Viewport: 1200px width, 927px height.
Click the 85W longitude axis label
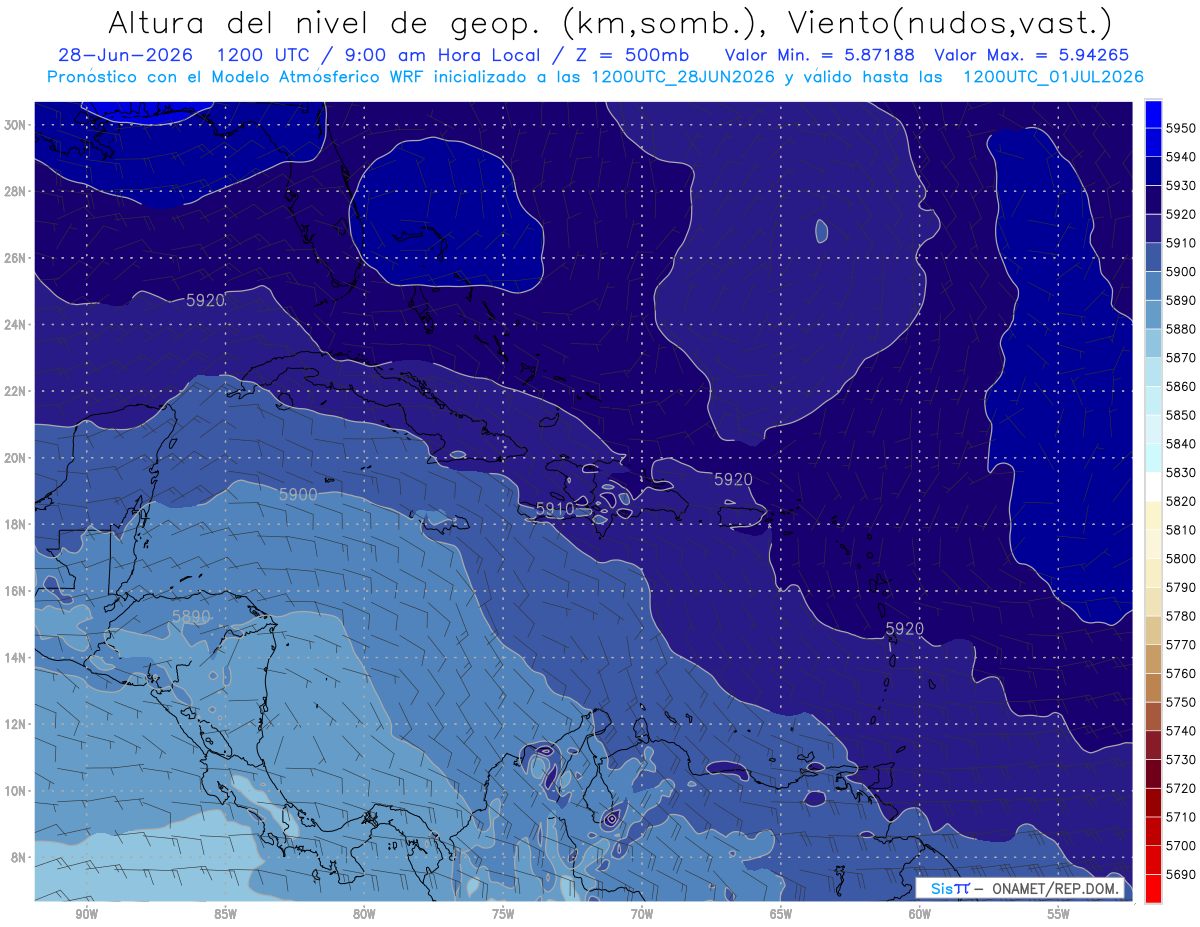click(x=225, y=915)
